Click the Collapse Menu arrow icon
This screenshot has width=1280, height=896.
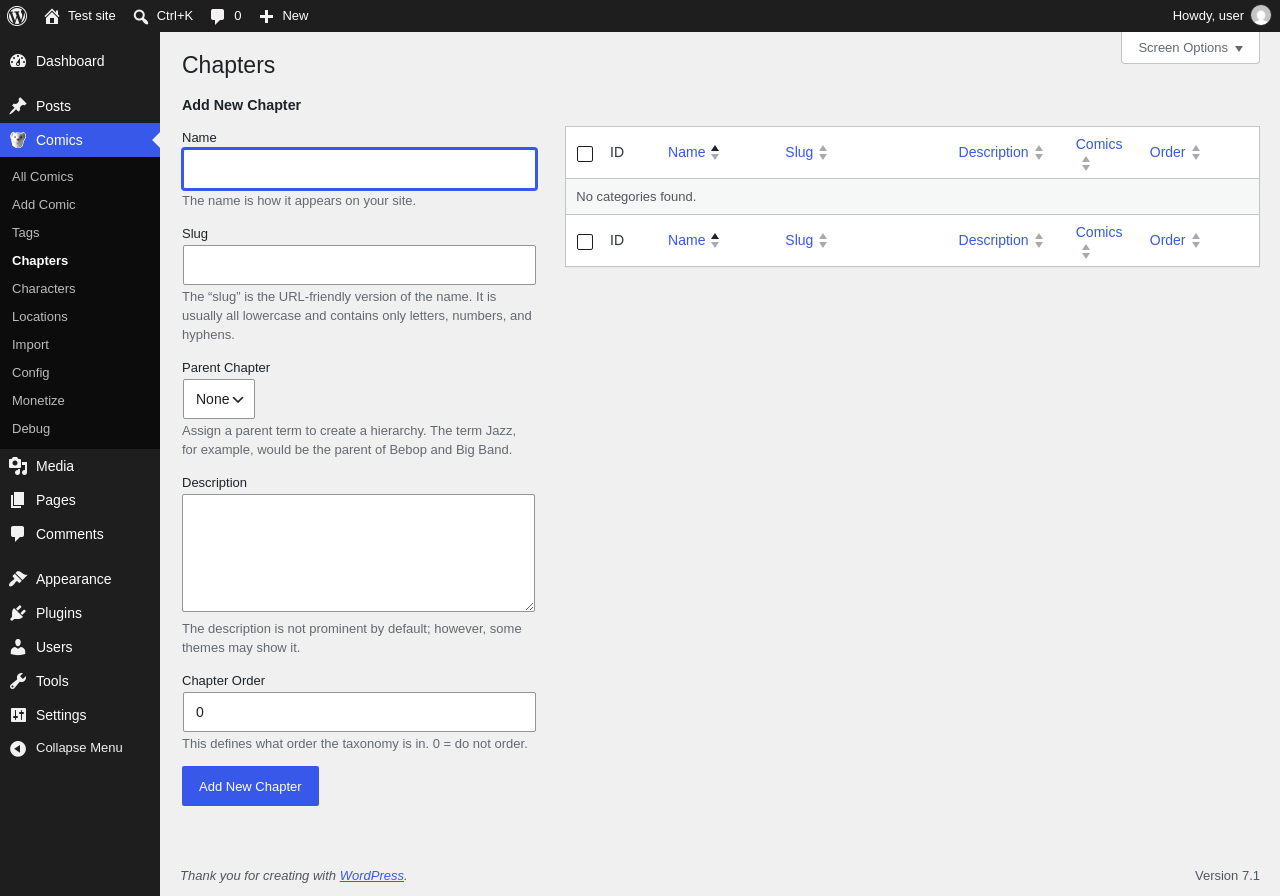(18, 748)
